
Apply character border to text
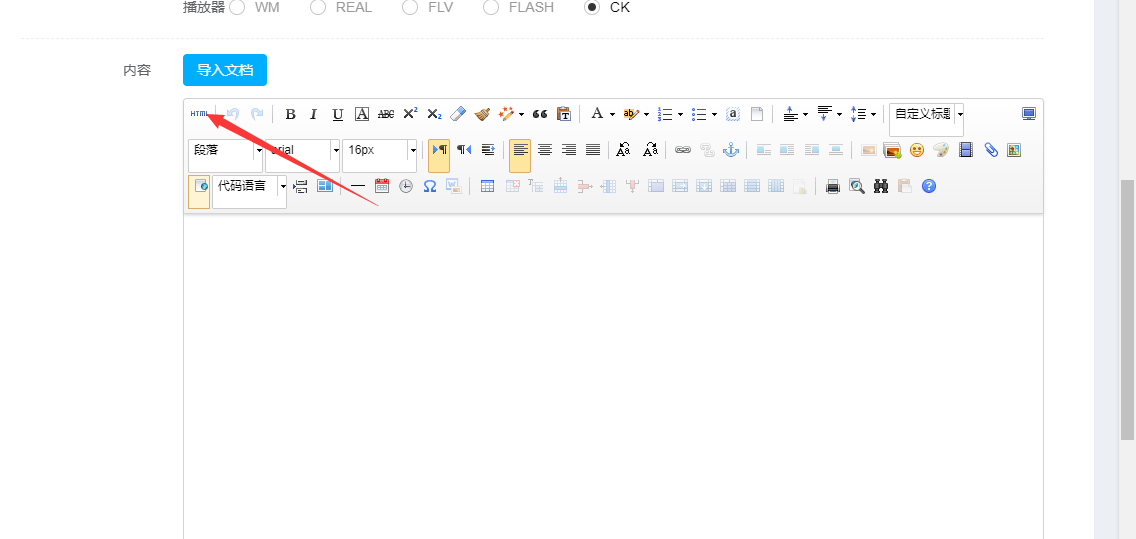(x=362, y=114)
